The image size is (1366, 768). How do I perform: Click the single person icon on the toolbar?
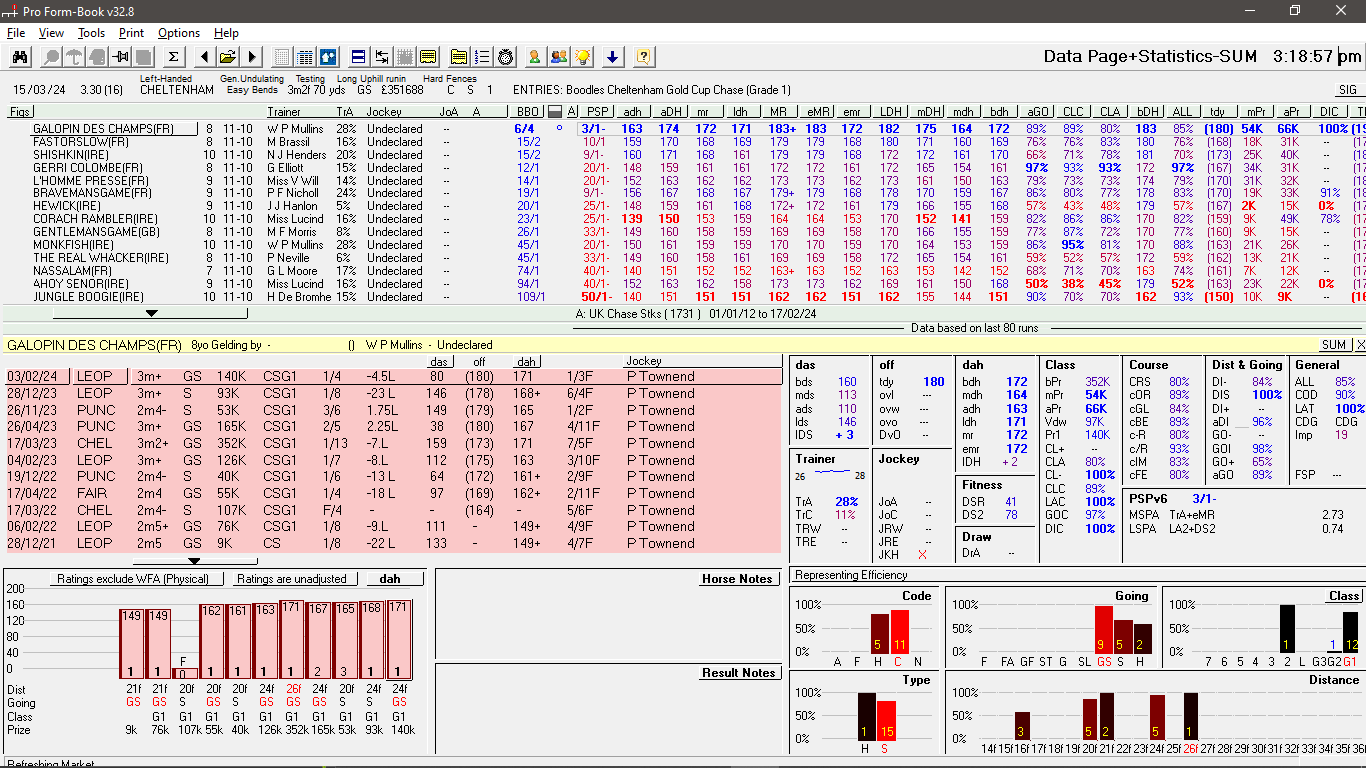click(x=533, y=56)
